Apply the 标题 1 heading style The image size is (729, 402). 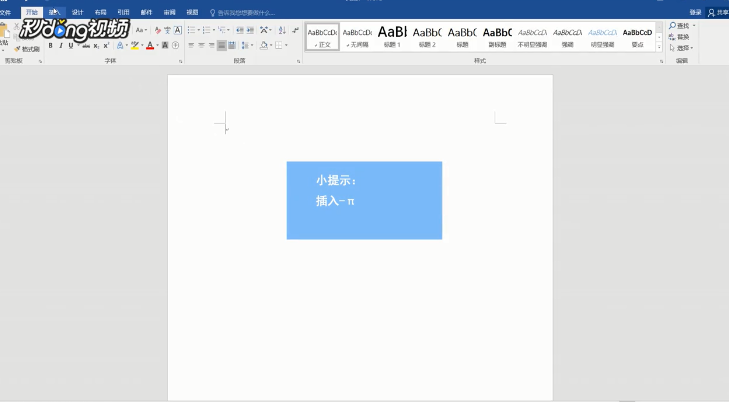[392, 36]
